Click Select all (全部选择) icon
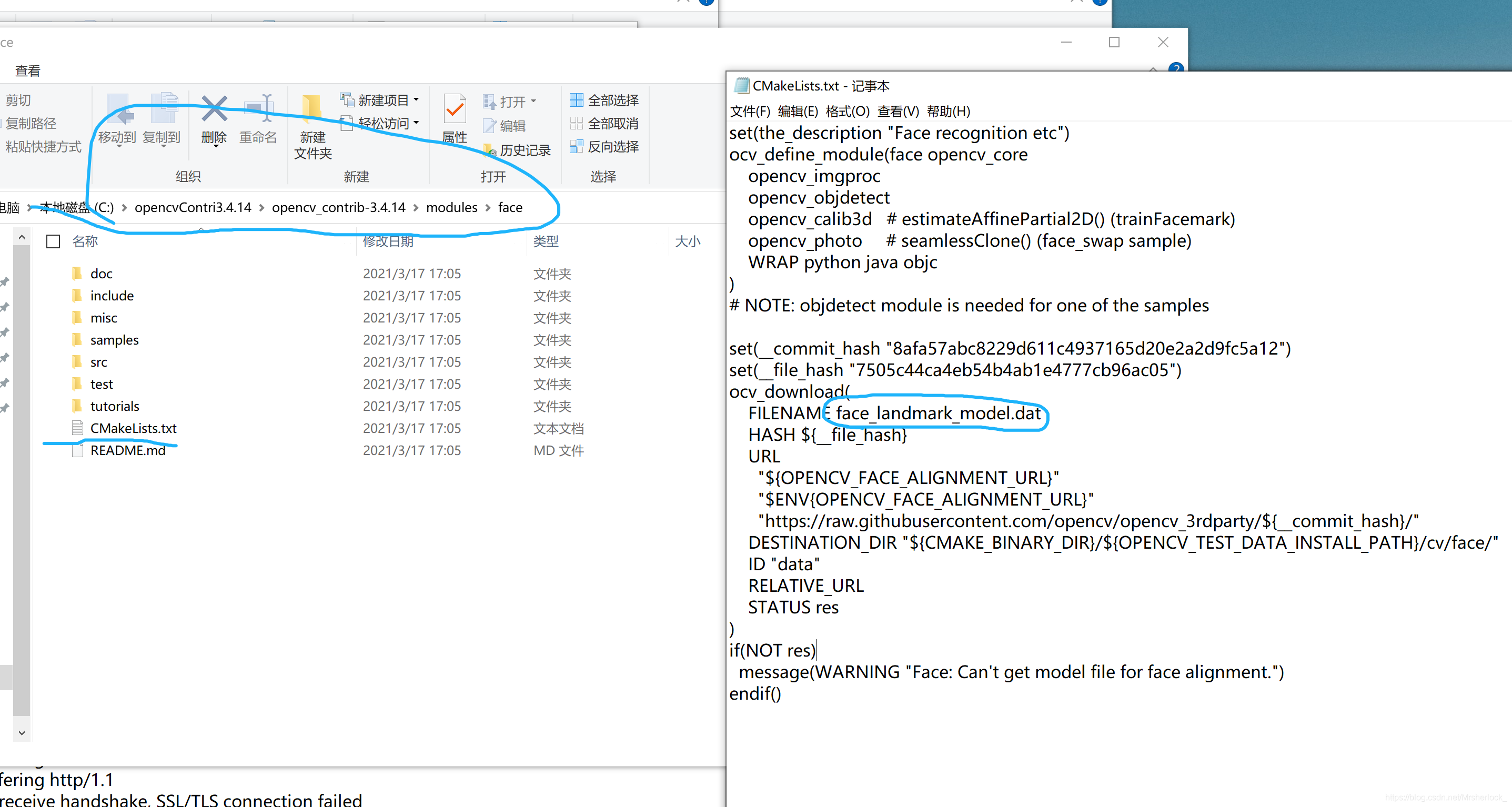Image resolution: width=1512 pixels, height=807 pixels. pos(577,100)
